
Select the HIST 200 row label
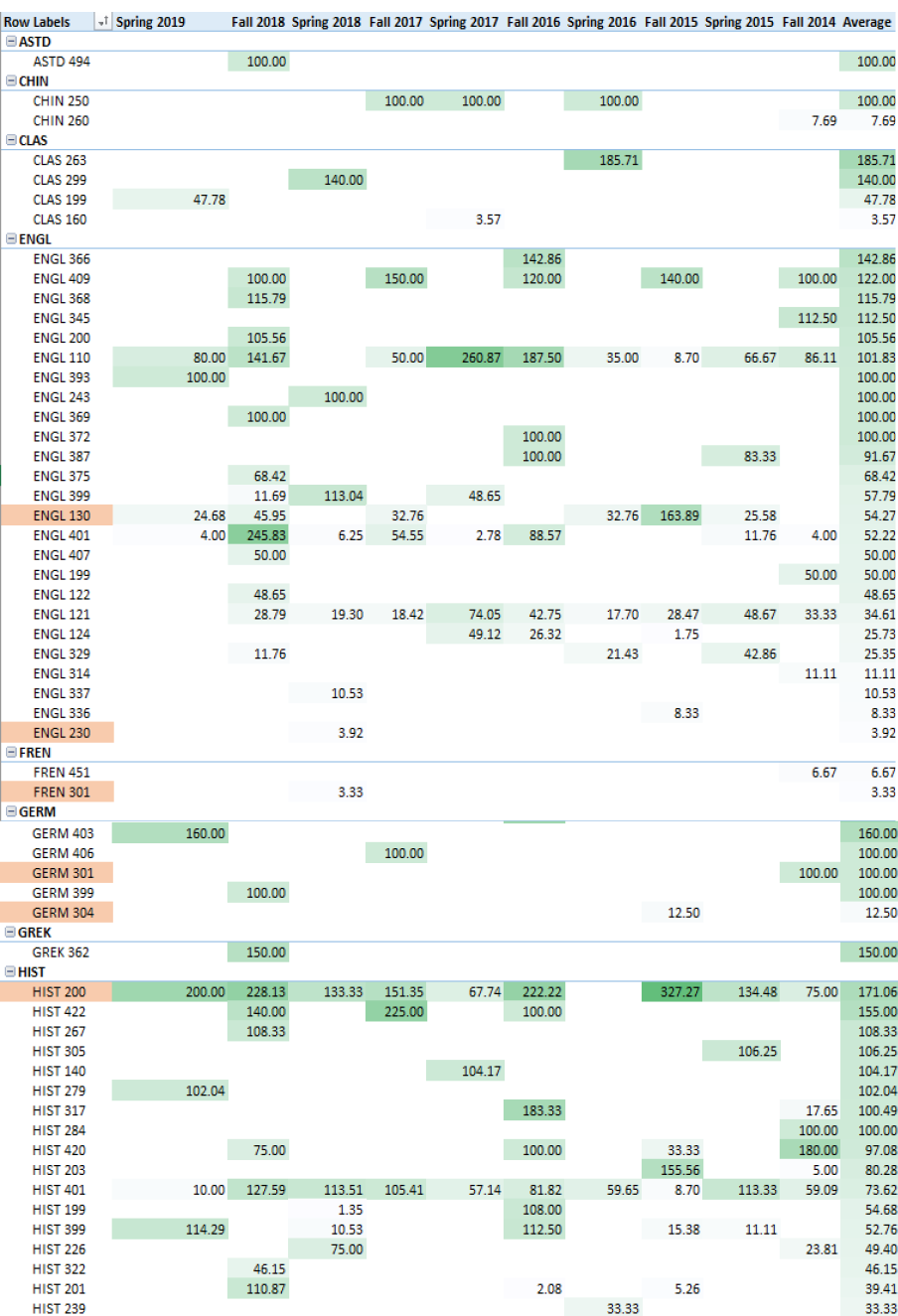(x=60, y=991)
